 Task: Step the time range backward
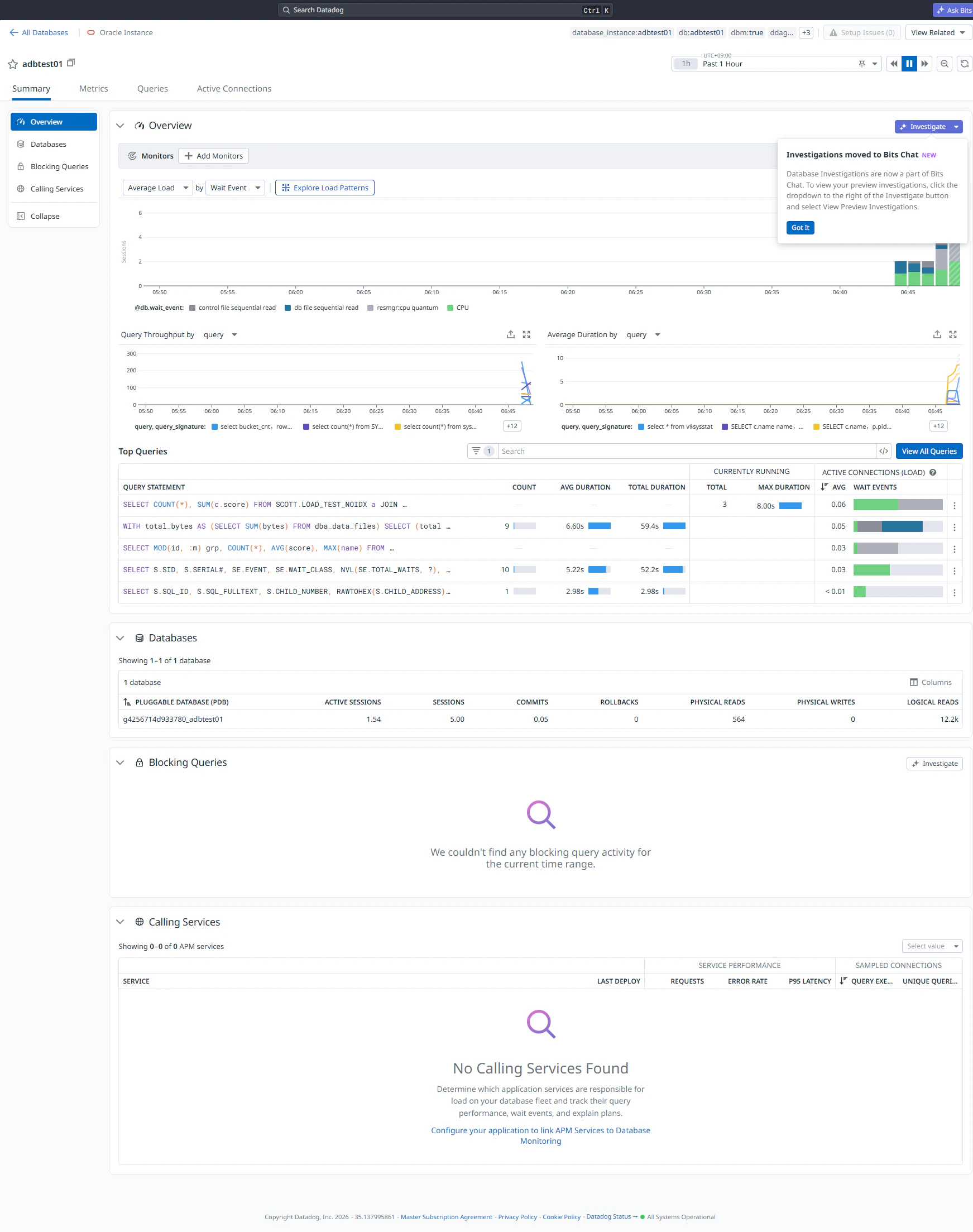tap(894, 64)
